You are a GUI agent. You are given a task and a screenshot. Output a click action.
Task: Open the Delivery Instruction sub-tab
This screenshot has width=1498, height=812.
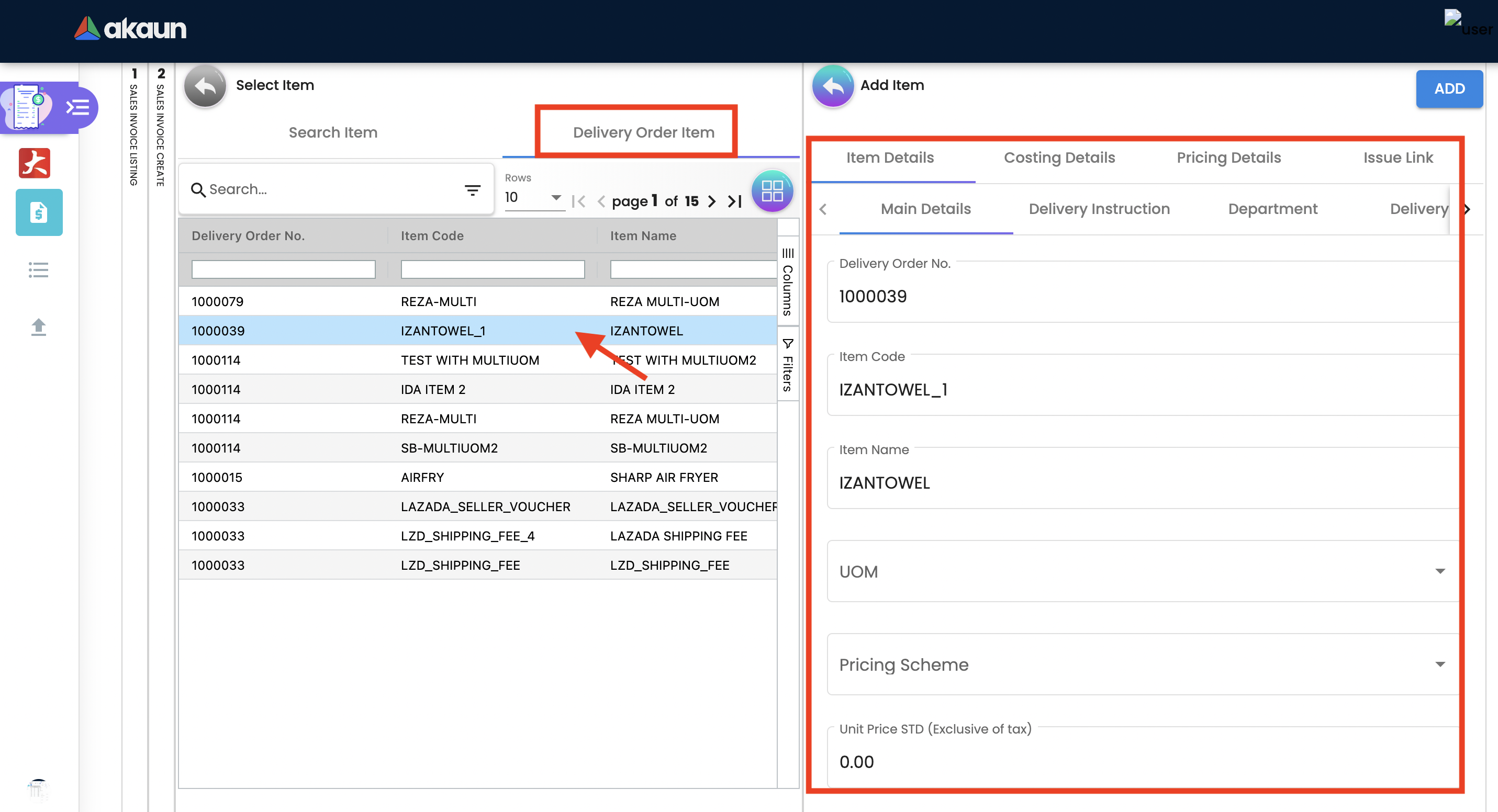point(1099,209)
